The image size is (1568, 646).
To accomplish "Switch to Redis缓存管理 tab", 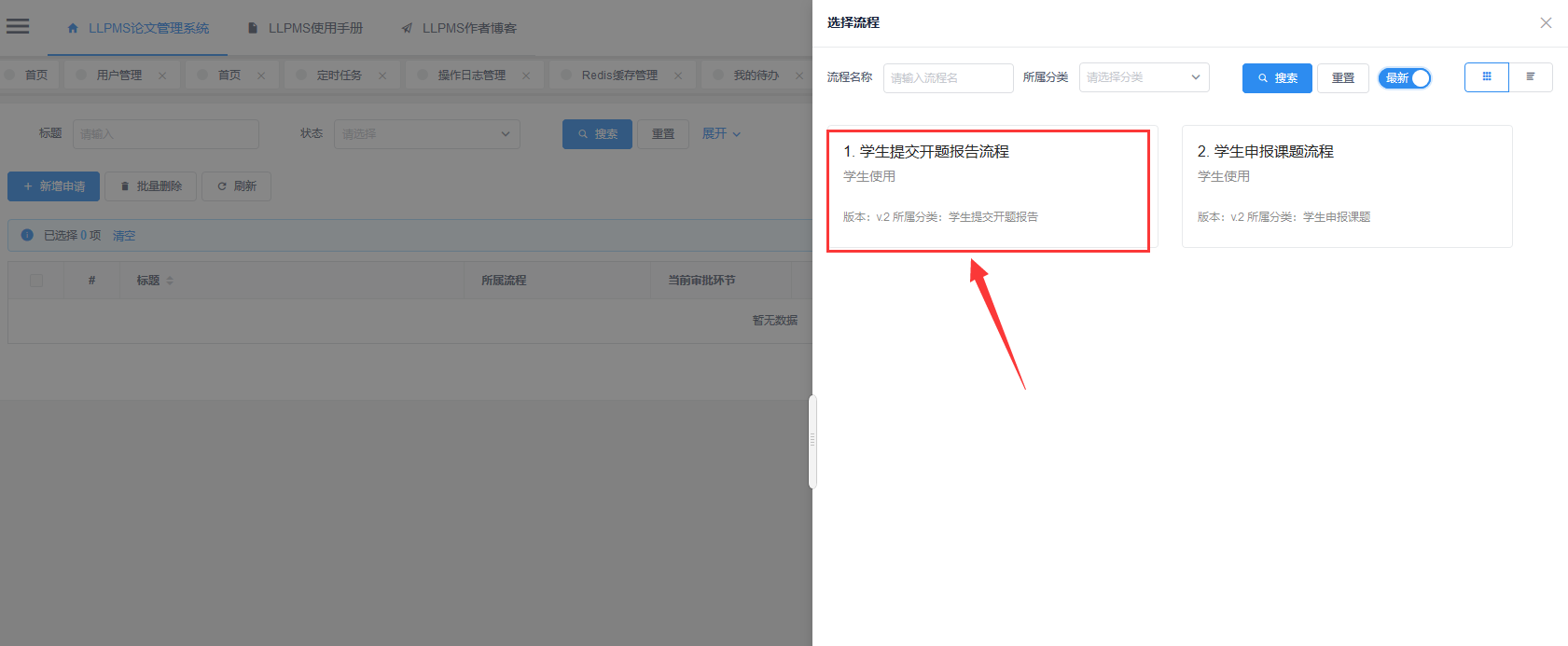I will click(x=619, y=75).
